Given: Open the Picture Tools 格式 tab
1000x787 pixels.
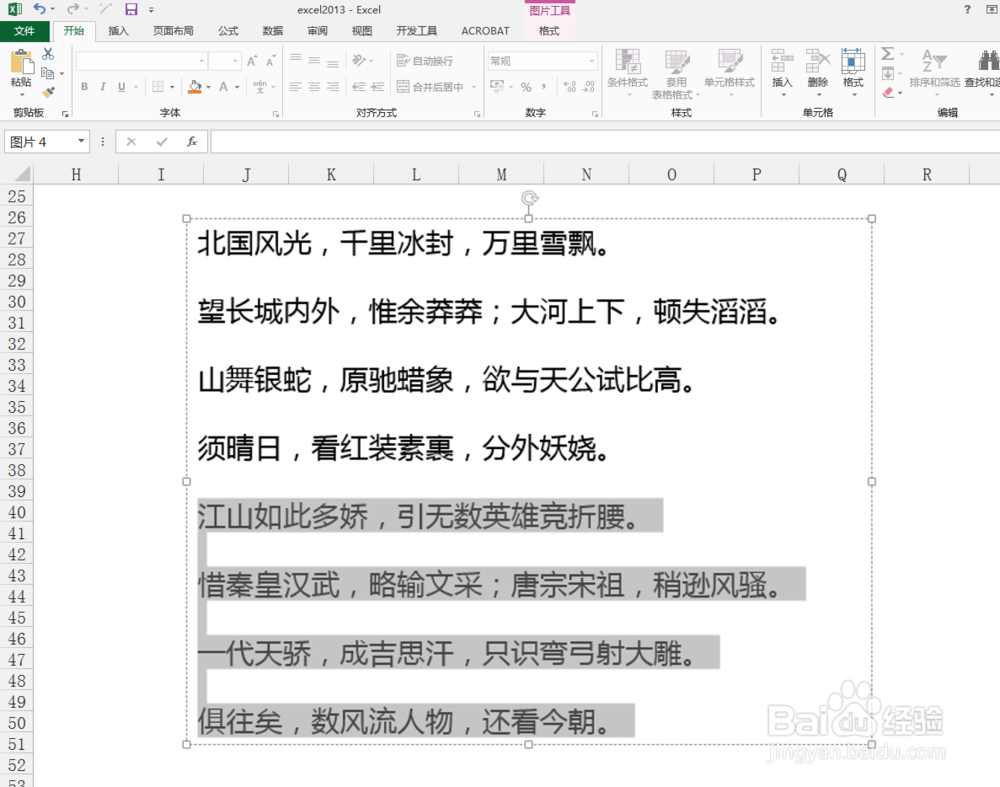Looking at the screenshot, I should 550,31.
